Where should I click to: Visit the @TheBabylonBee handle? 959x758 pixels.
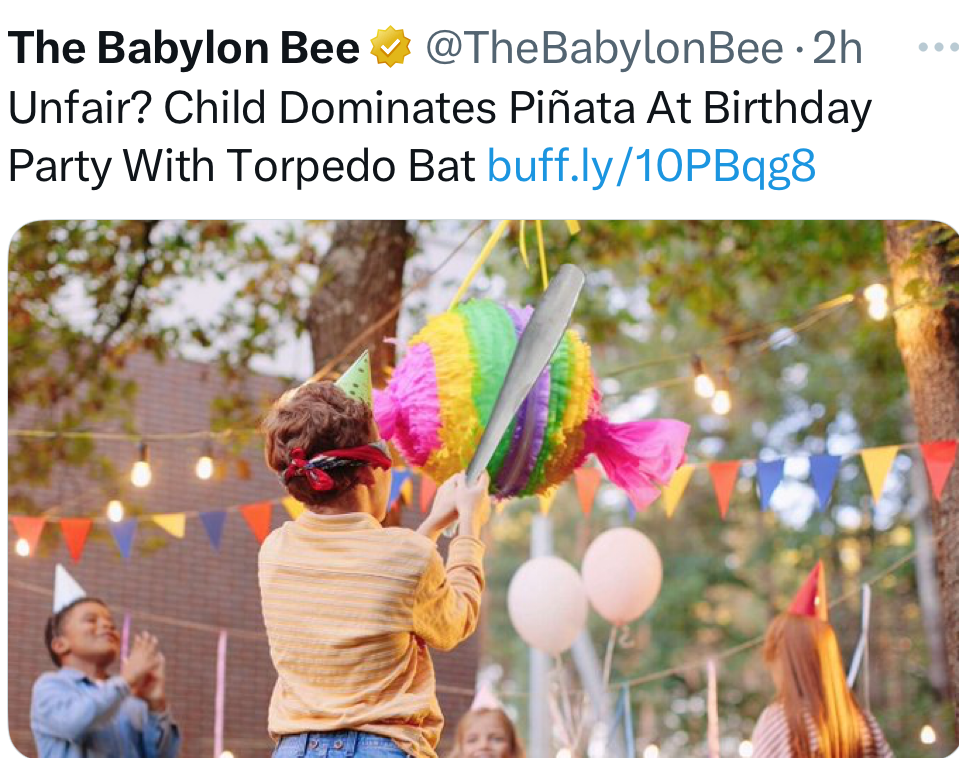pos(604,48)
